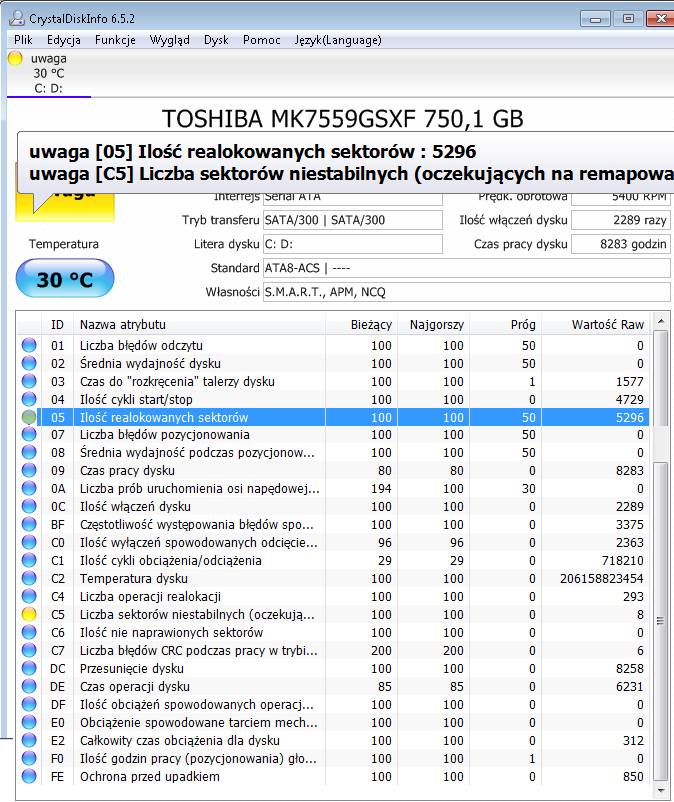Click the Własności S.M.A.R.T., APM, NCQ field
This screenshot has width=674, height=802.
(466, 292)
